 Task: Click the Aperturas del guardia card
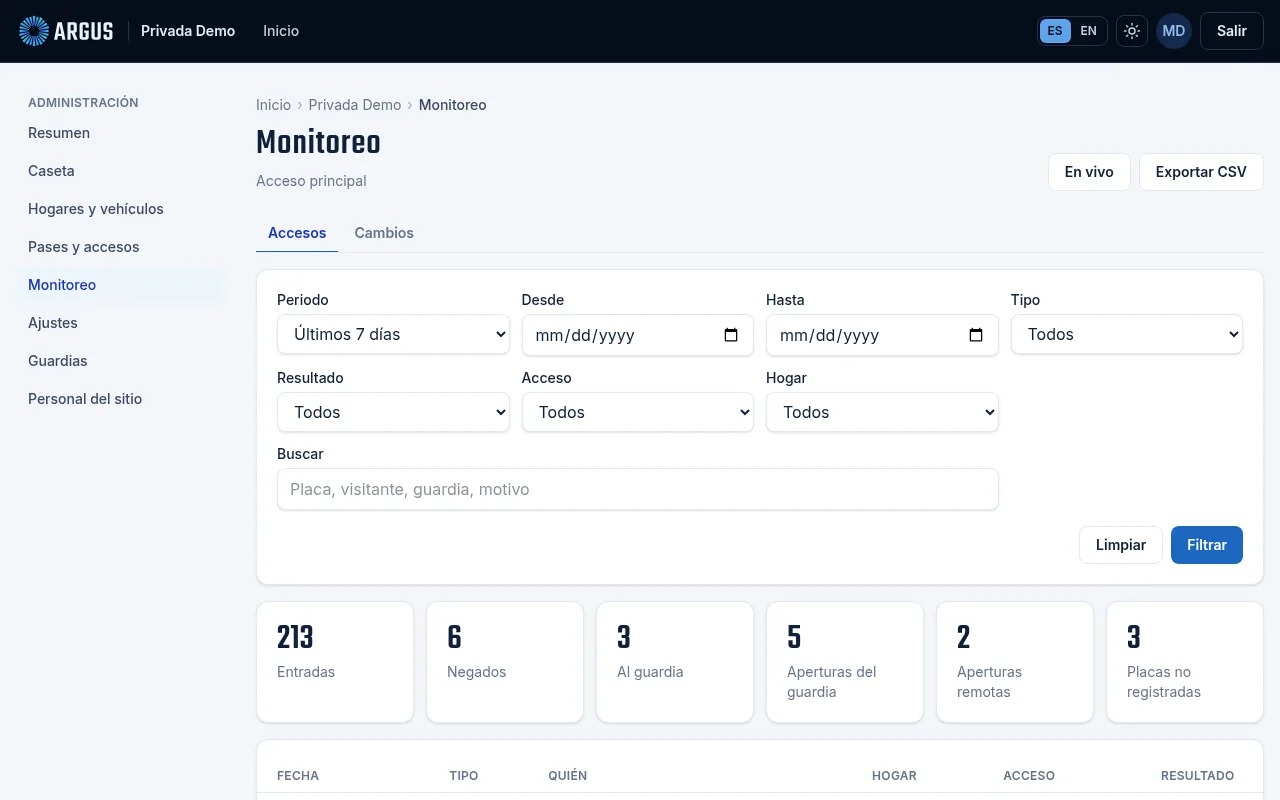coord(845,662)
